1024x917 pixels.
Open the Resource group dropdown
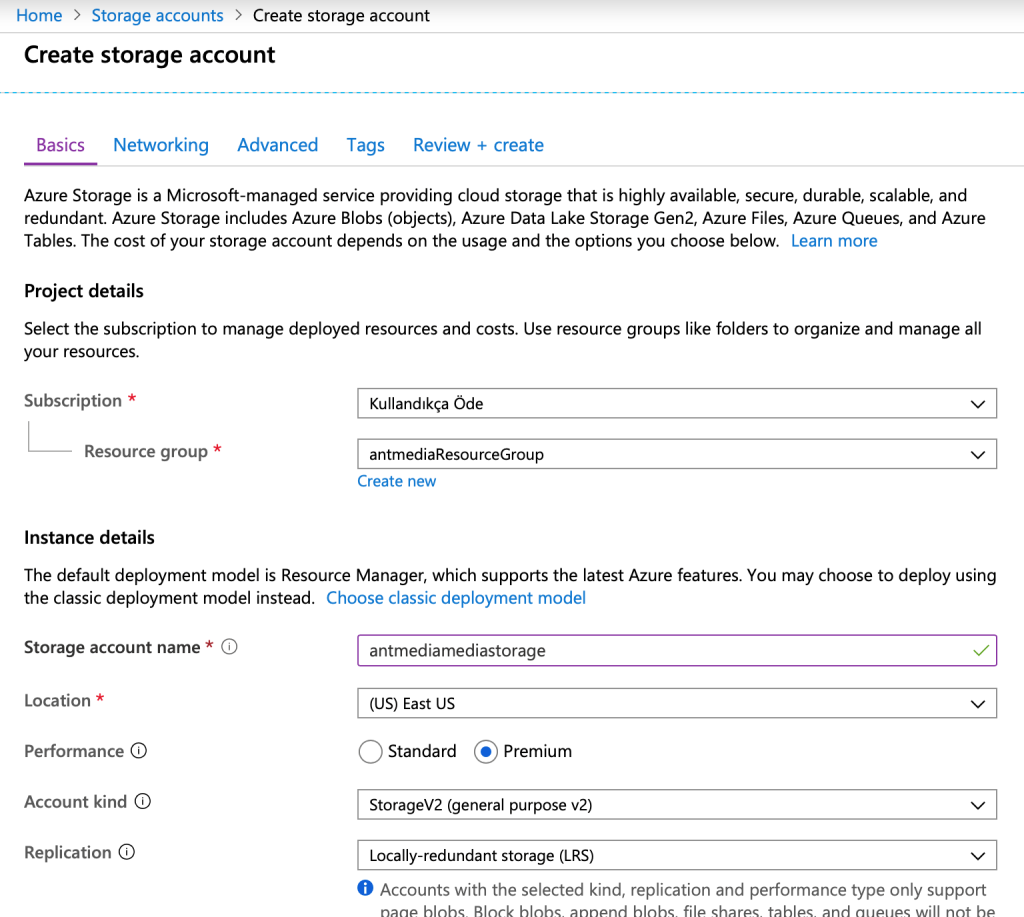pos(677,454)
